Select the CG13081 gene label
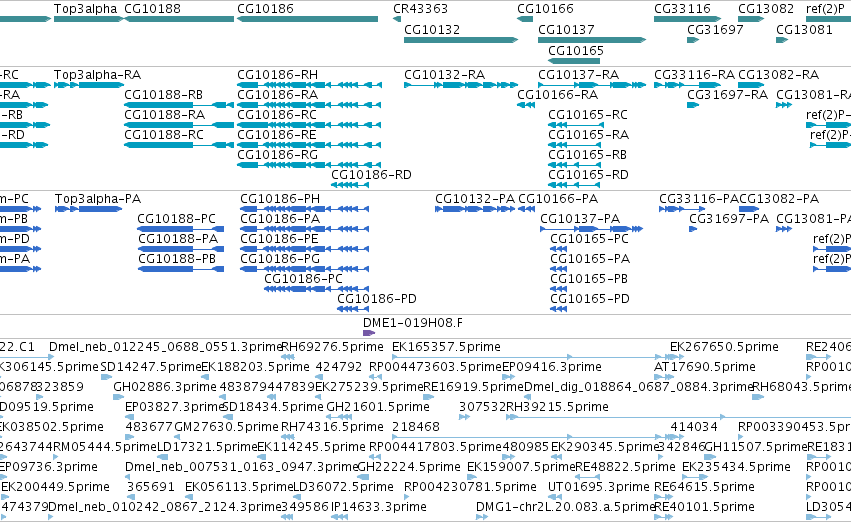This screenshot has width=851, height=522. pyautogui.click(x=804, y=29)
